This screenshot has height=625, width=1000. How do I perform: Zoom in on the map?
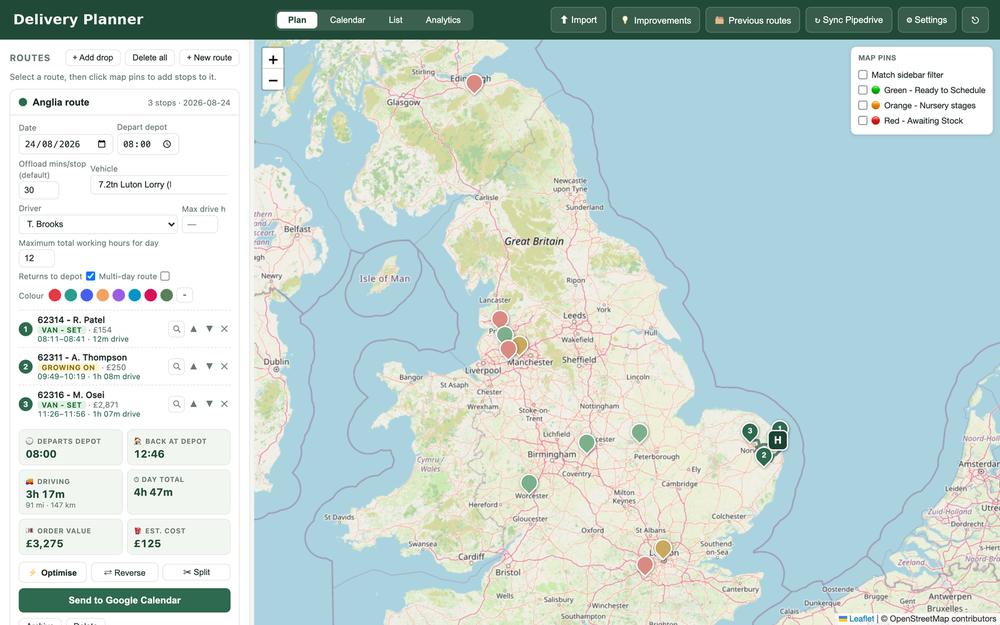pyautogui.click(x=273, y=59)
